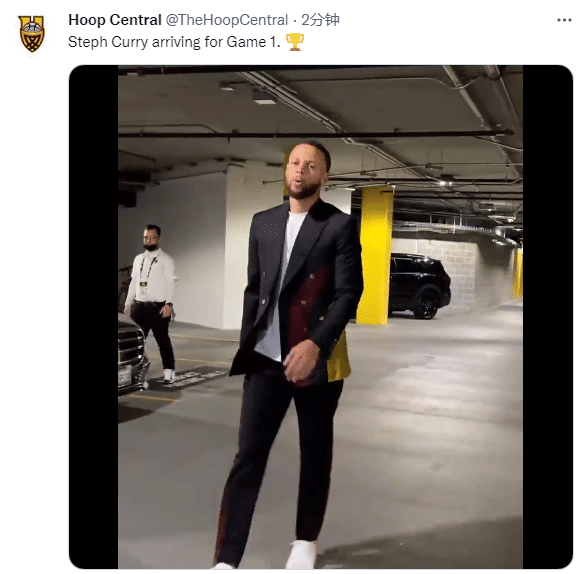Click the yellow patch on the blazer
This screenshot has height=574, width=580.
338,359
